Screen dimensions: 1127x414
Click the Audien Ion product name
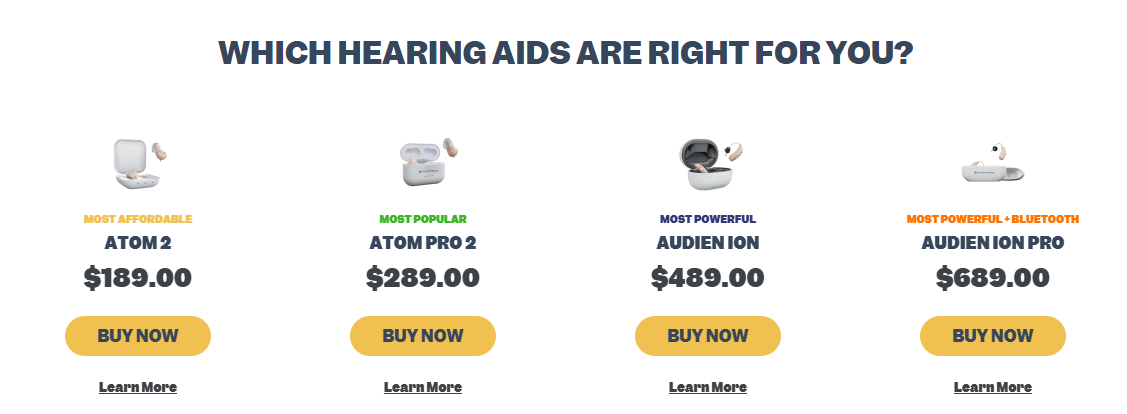(708, 243)
